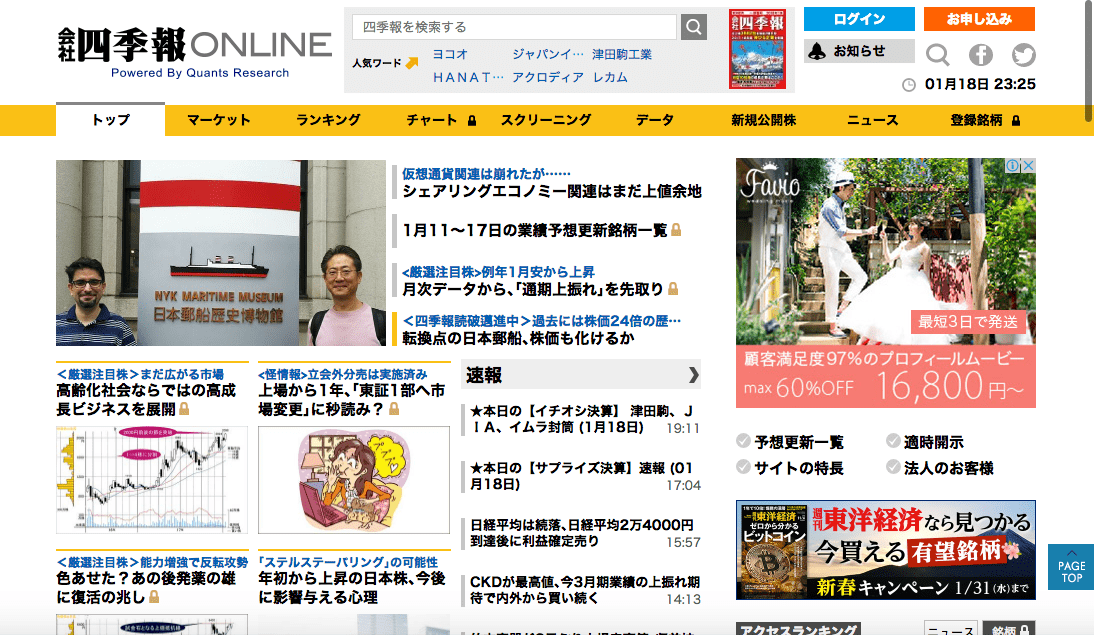
Task: Click the magnifier search submit button
Action: pyautogui.click(x=694, y=27)
